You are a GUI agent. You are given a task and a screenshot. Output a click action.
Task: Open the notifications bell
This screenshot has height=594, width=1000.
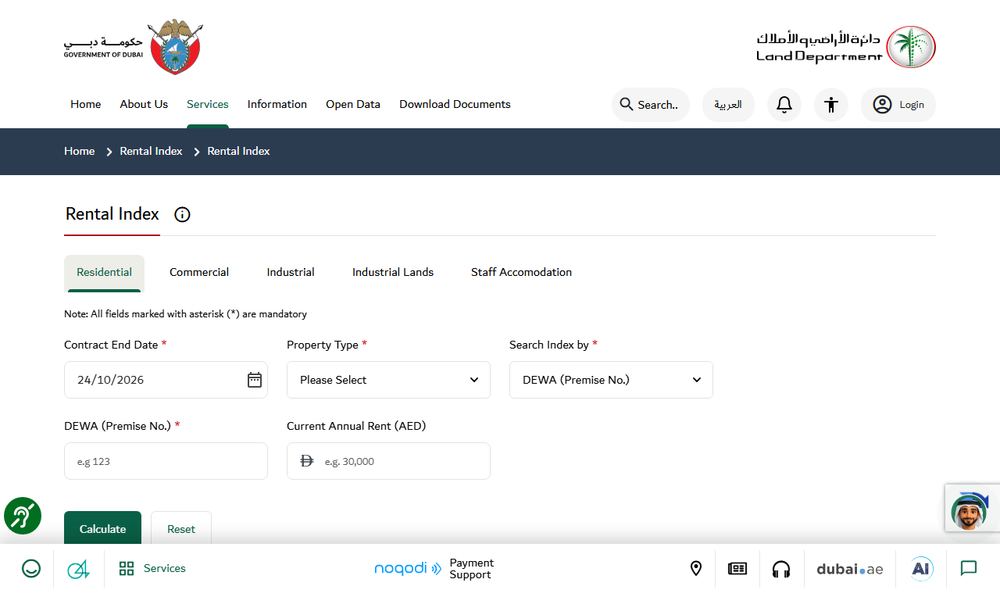[x=784, y=105]
